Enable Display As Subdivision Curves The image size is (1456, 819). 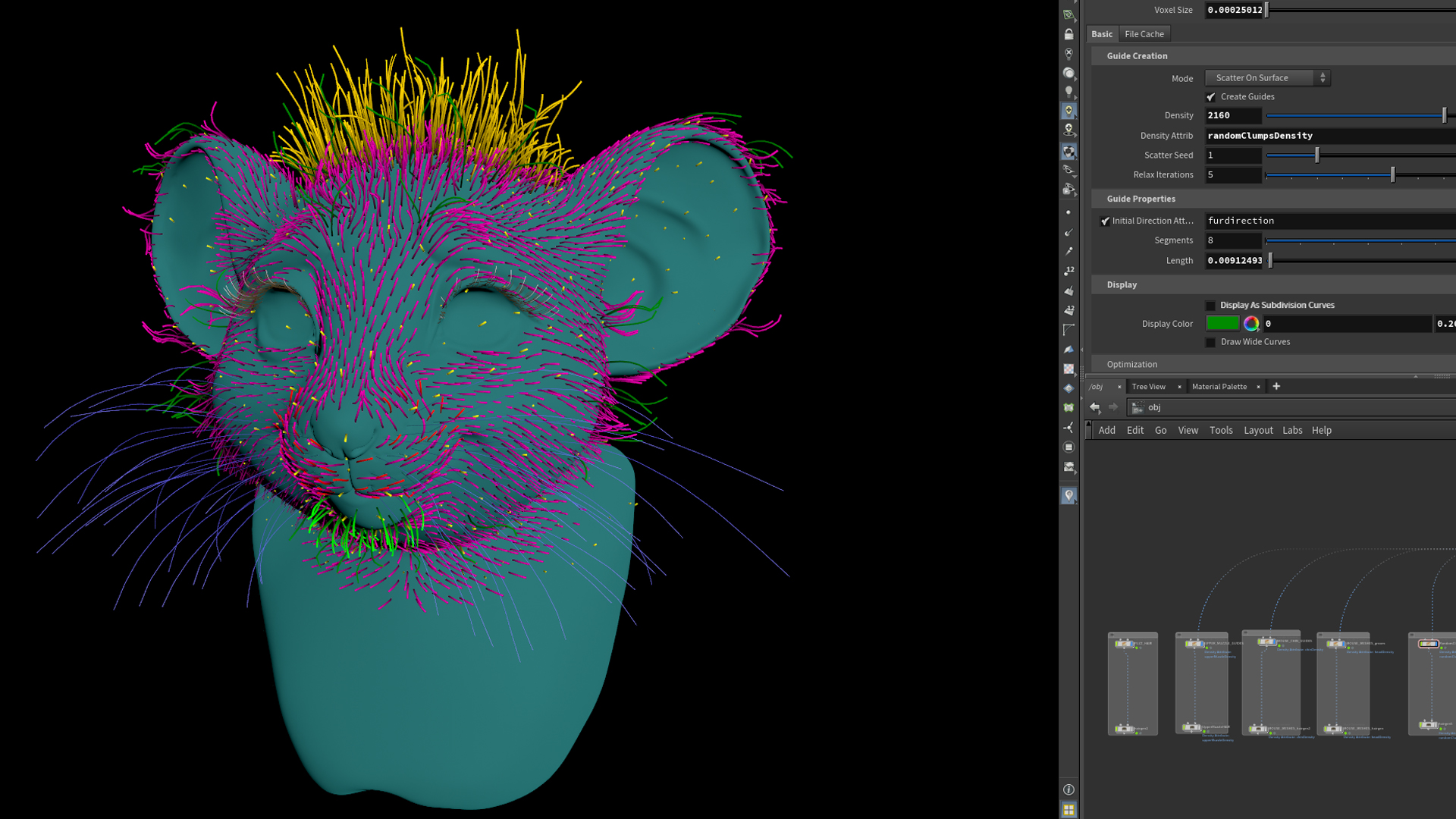click(x=1210, y=306)
